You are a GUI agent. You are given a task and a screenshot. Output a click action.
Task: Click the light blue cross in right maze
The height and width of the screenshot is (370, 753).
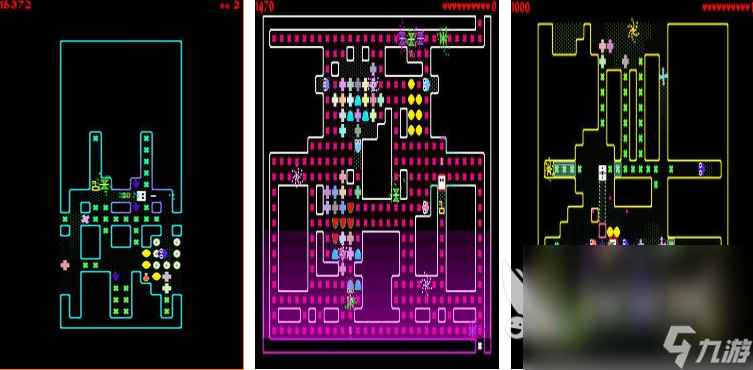coord(663,76)
